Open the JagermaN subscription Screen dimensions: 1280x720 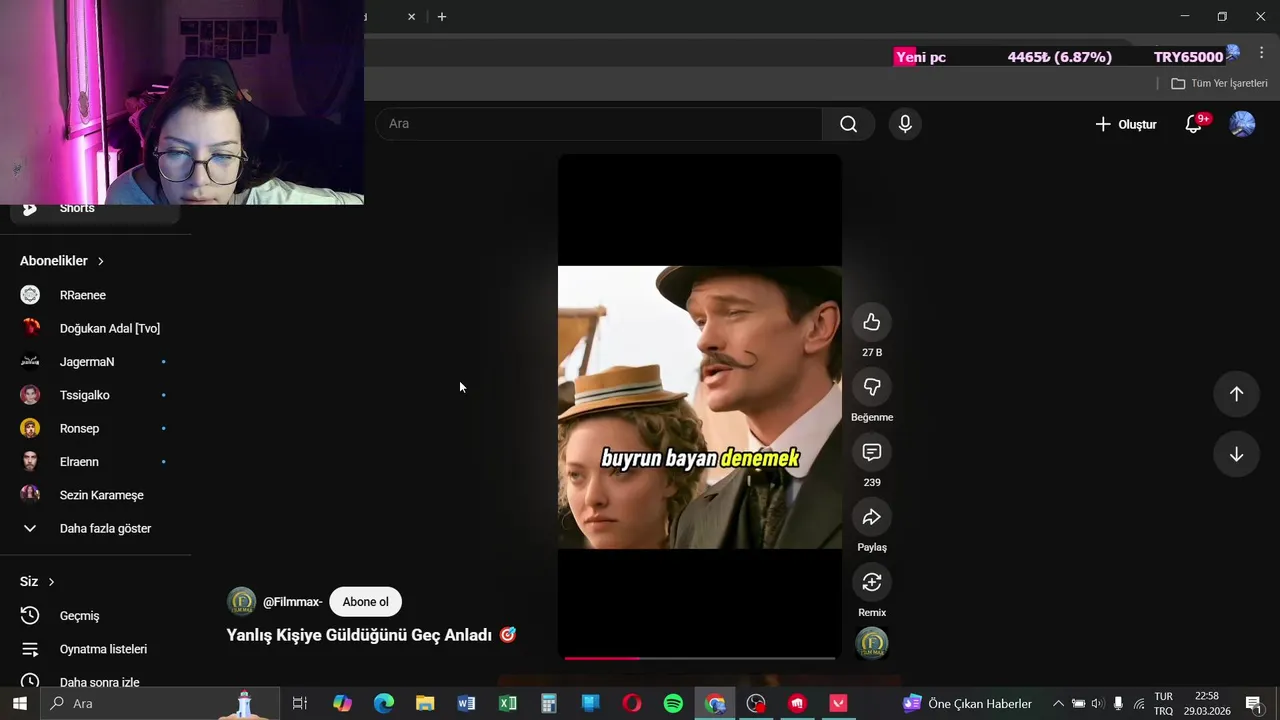coord(96,362)
